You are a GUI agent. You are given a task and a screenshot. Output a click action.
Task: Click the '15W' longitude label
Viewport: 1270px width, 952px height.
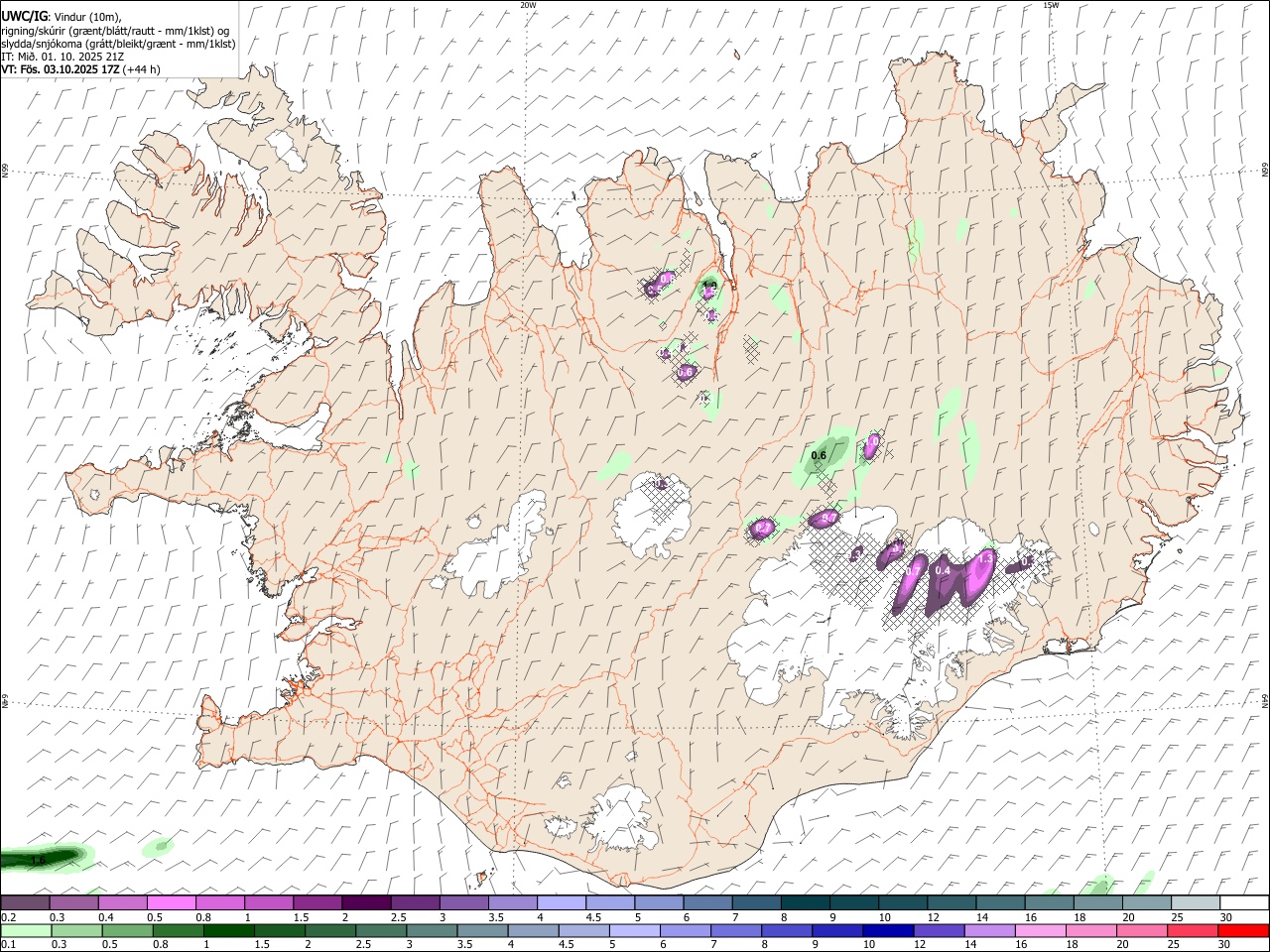click(x=1051, y=5)
